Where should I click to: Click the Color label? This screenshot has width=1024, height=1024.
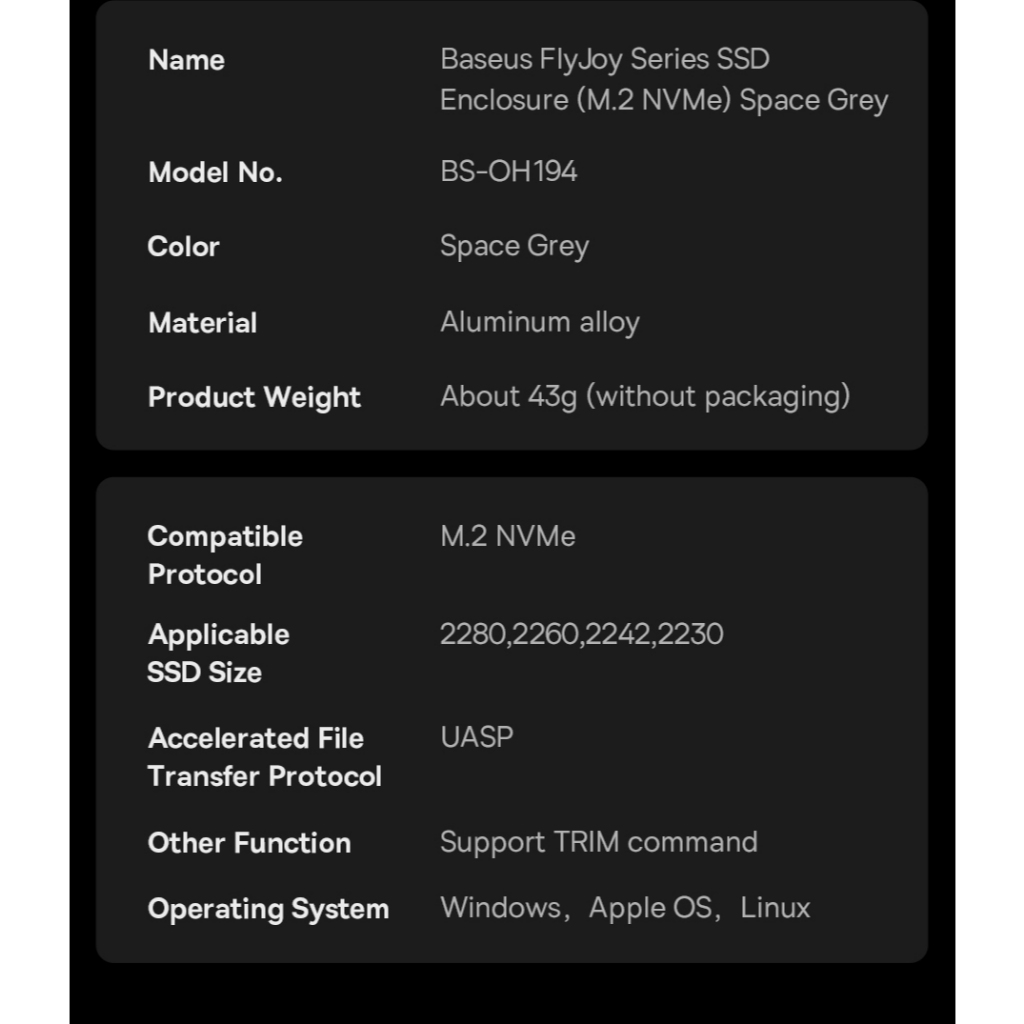184,247
